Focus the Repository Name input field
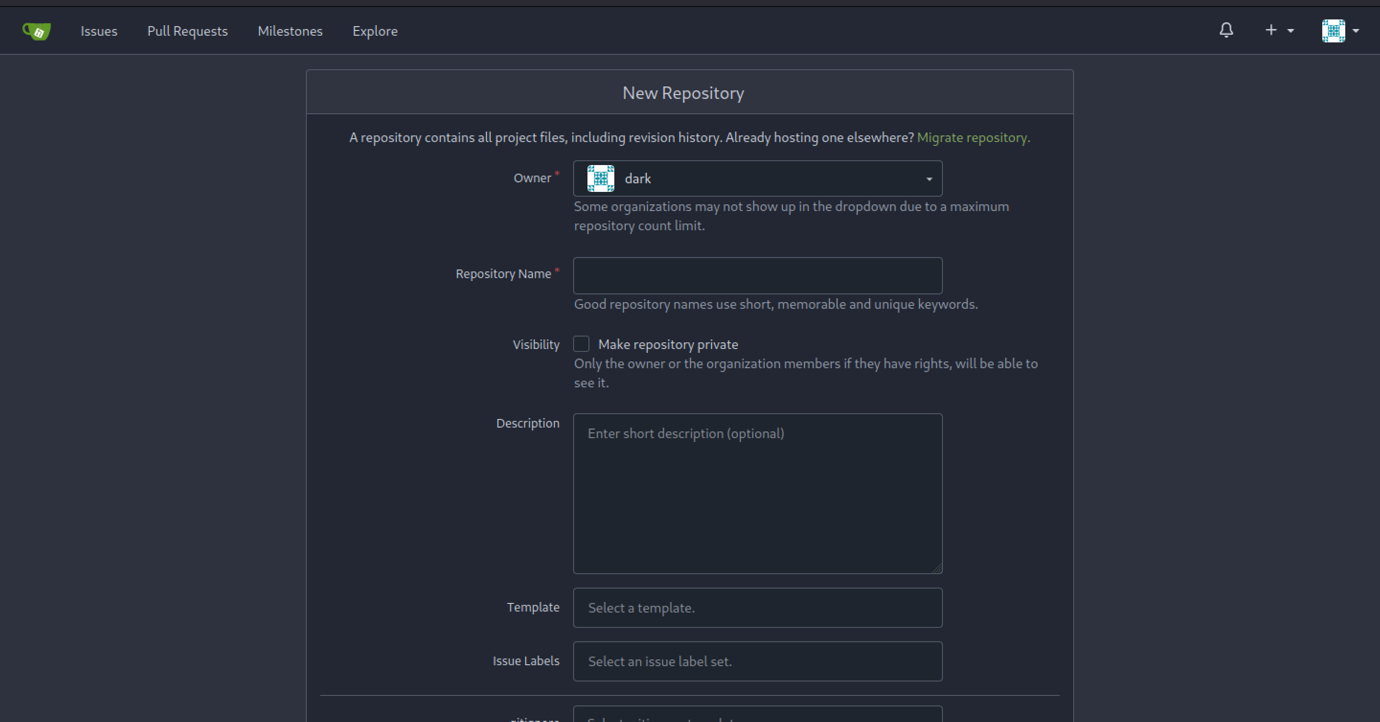Image resolution: width=1380 pixels, height=722 pixels. pos(757,276)
